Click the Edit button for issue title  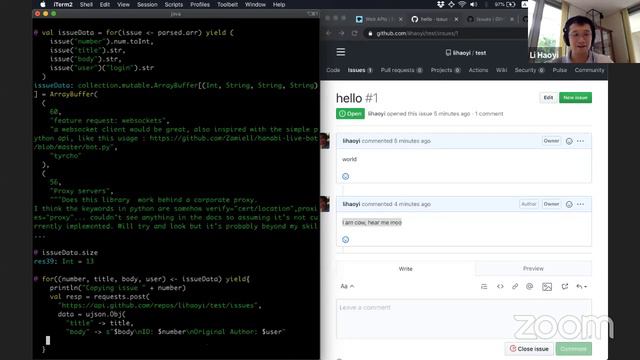[x=548, y=98]
